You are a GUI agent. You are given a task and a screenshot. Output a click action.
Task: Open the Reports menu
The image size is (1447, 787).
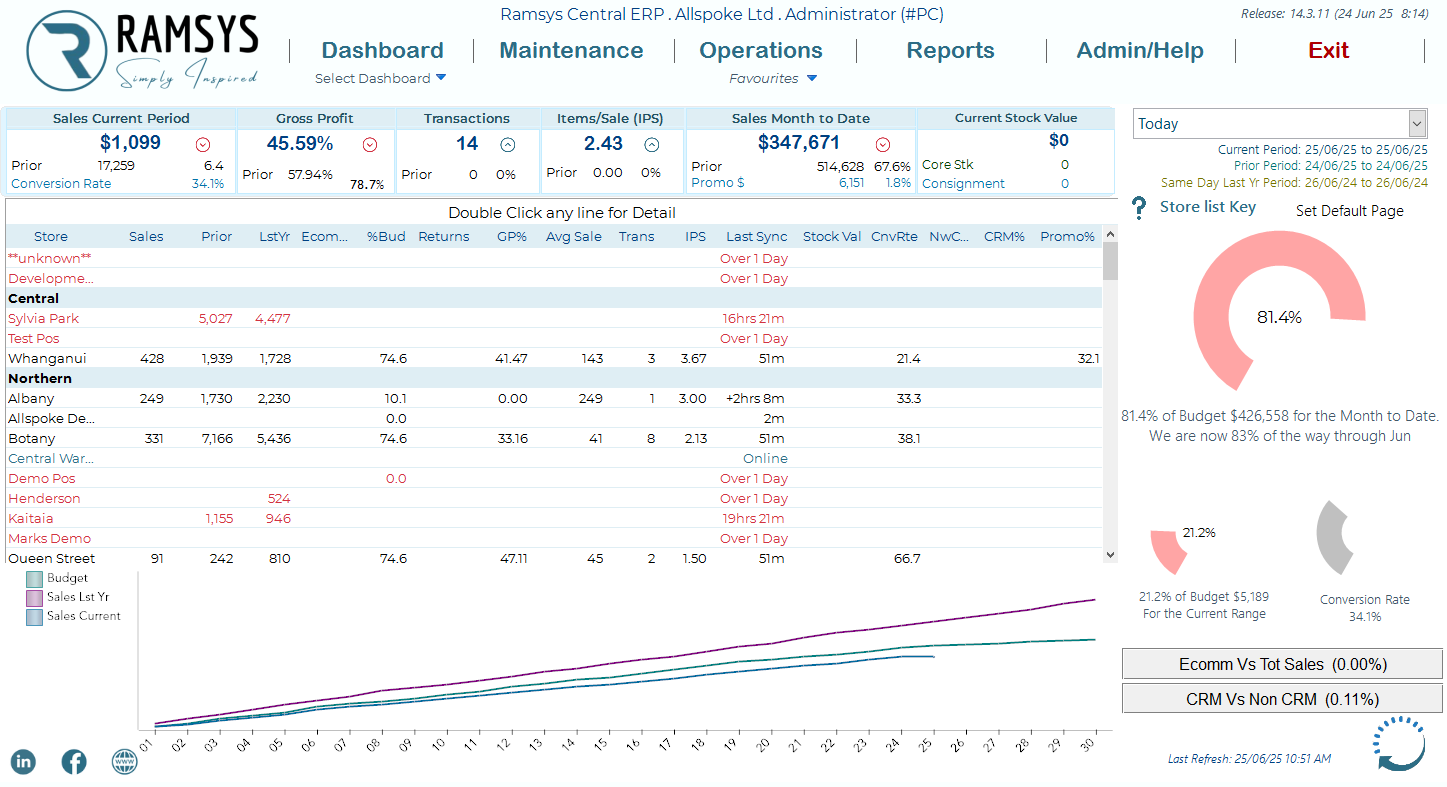click(x=950, y=50)
